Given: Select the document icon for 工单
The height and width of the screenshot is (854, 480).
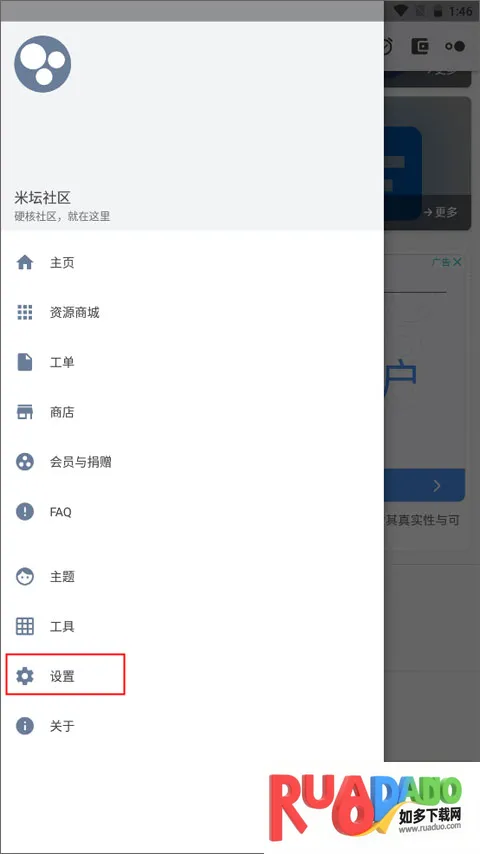Looking at the screenshot, I should coord(25,362).
